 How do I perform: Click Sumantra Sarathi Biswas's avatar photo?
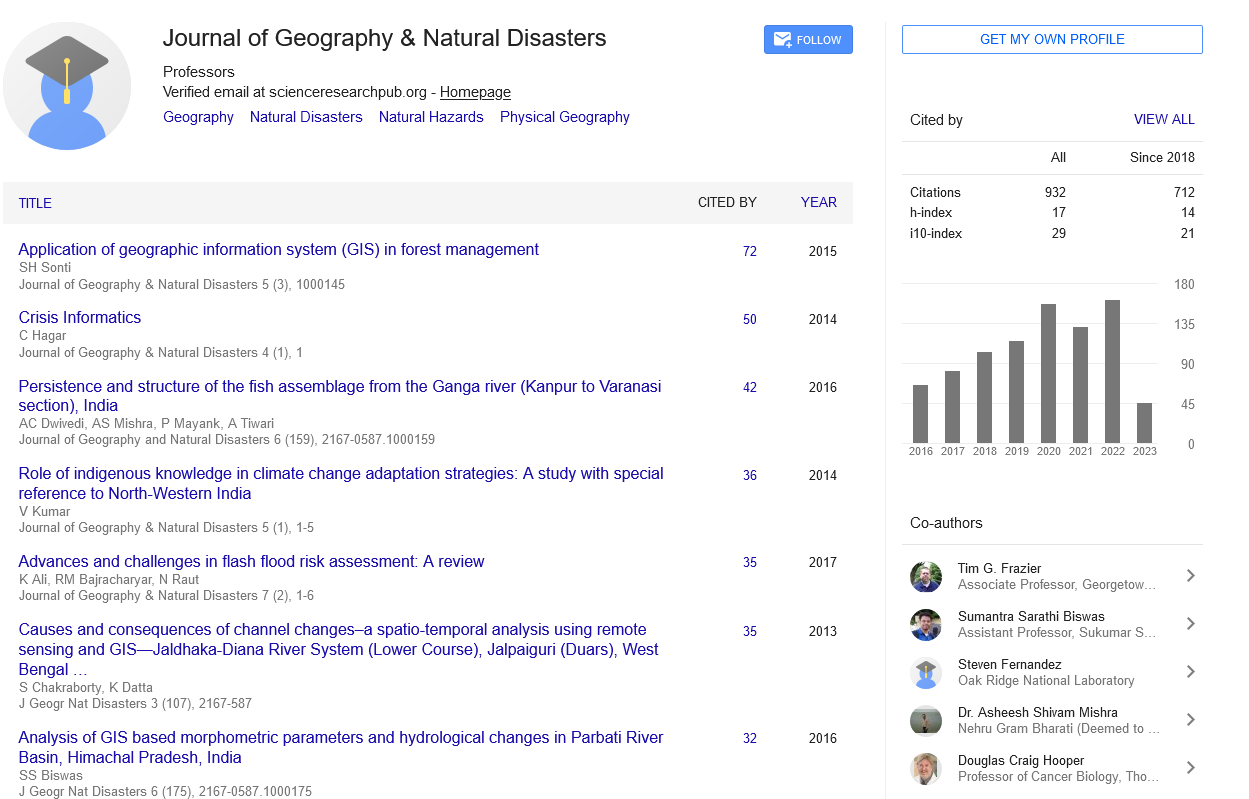coord(926,624)
